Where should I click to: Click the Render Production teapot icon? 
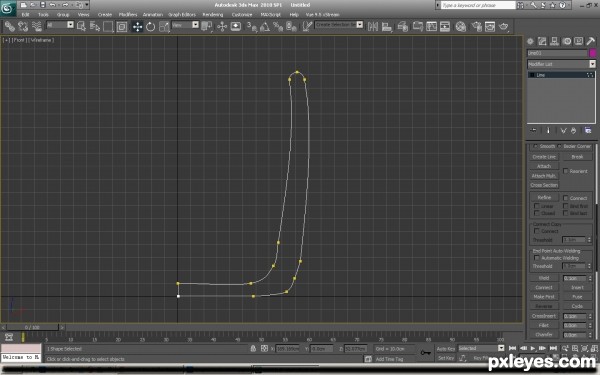504,26
